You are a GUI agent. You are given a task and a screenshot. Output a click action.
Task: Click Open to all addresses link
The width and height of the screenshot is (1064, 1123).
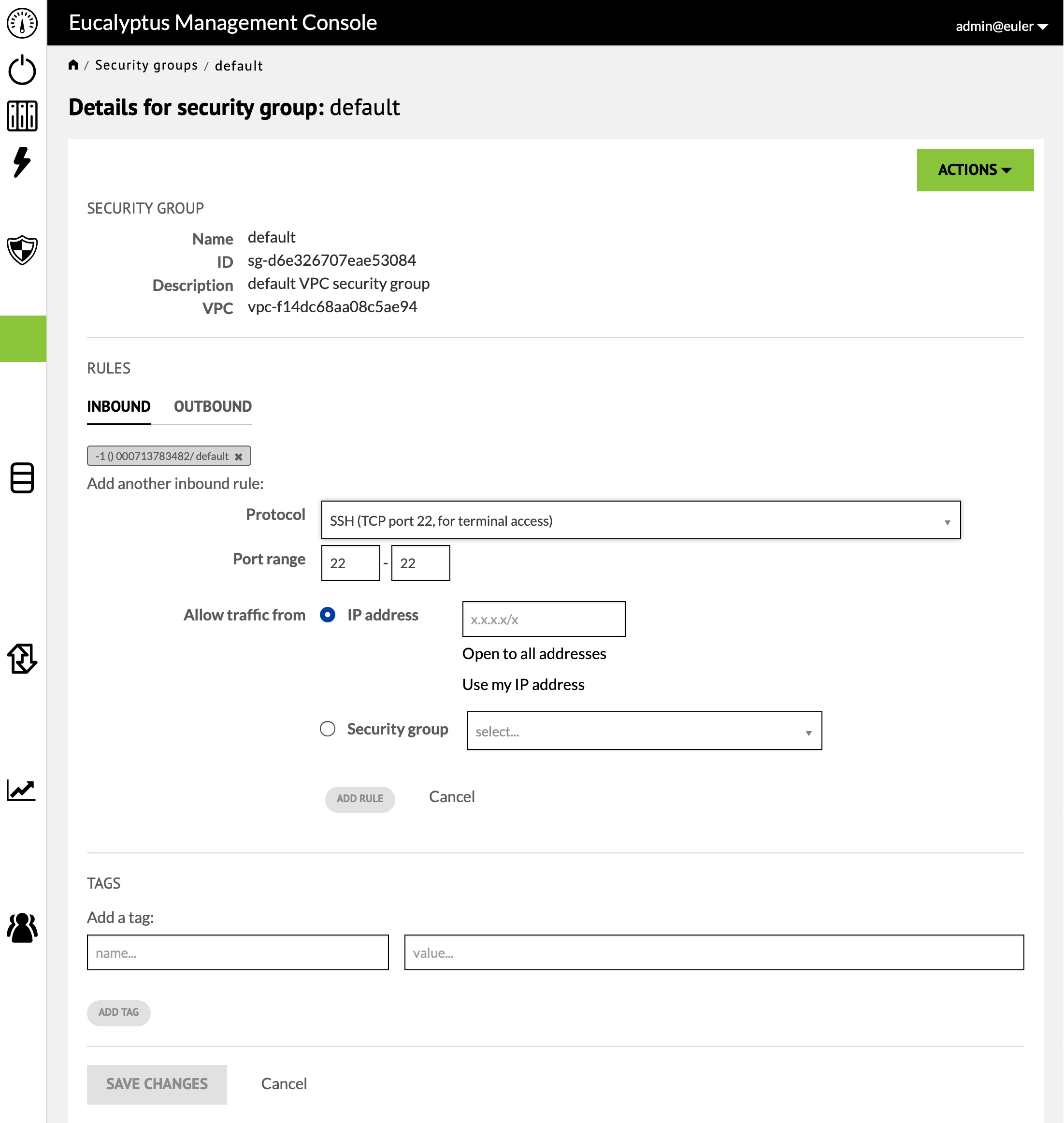tap(534, 654)
